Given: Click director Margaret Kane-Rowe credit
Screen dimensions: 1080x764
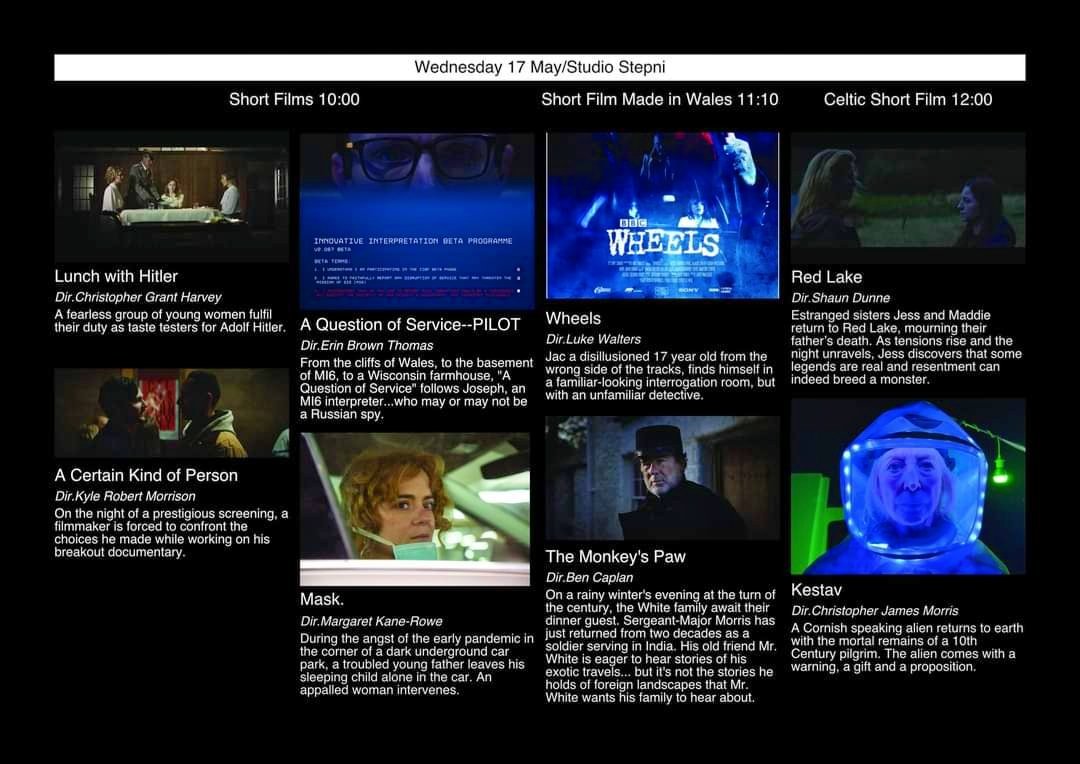Looking at the screenshot, I should click(371, 621).
